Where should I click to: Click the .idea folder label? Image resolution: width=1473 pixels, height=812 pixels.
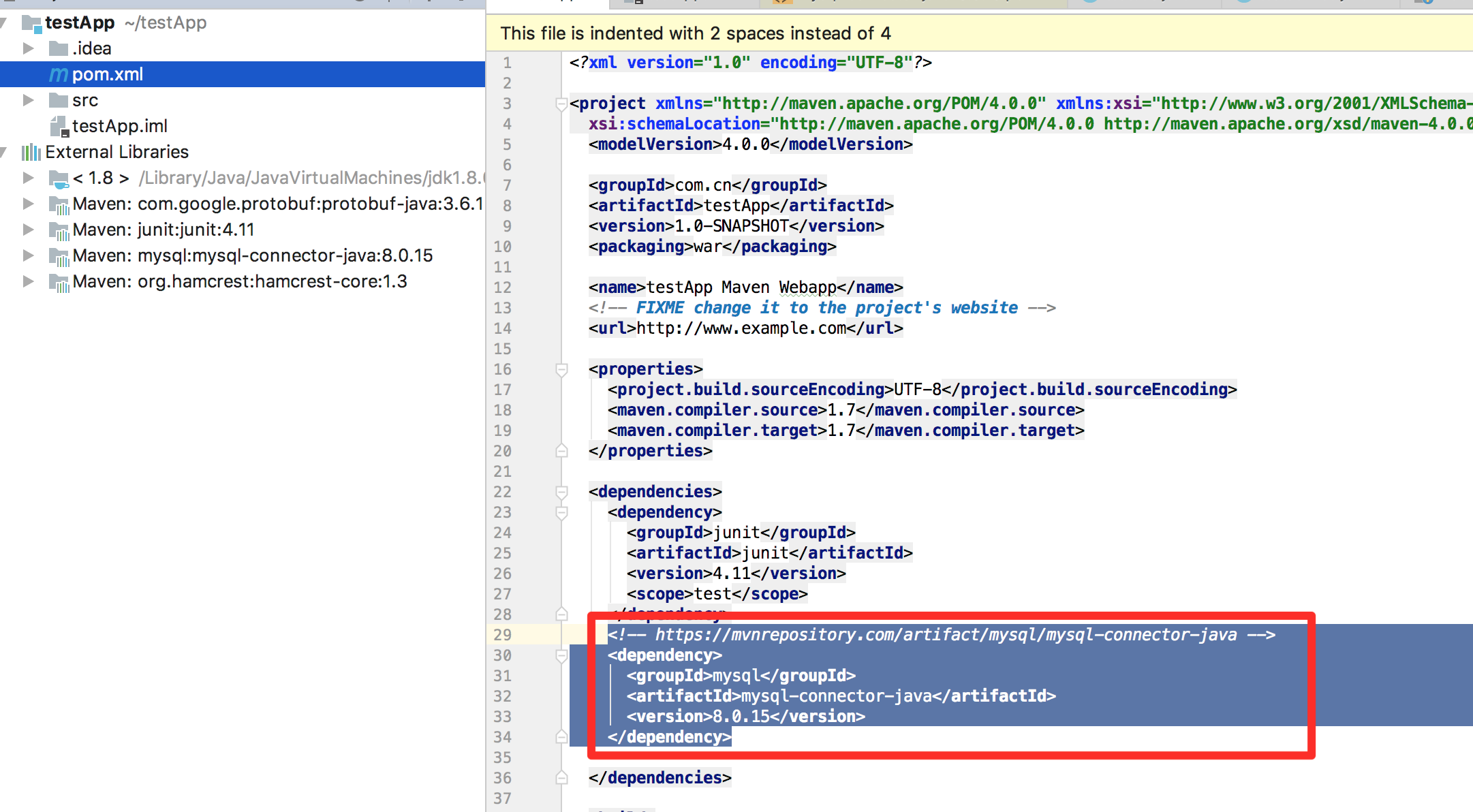(x=92, y=48)
